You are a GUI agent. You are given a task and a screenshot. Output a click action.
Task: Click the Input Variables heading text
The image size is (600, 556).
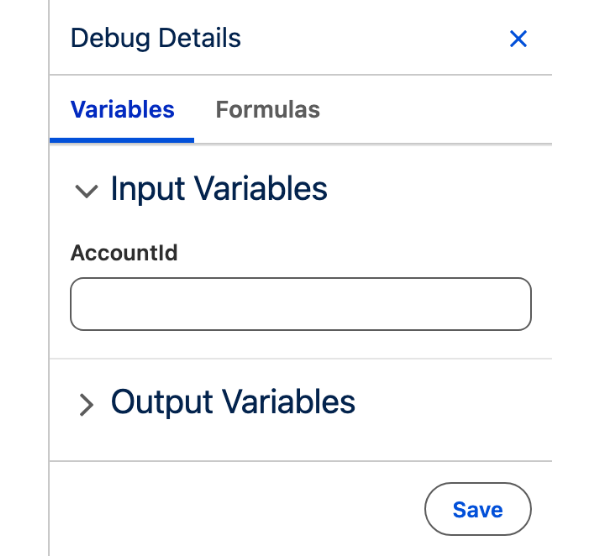pyautogui.click(x=219, y=188)
